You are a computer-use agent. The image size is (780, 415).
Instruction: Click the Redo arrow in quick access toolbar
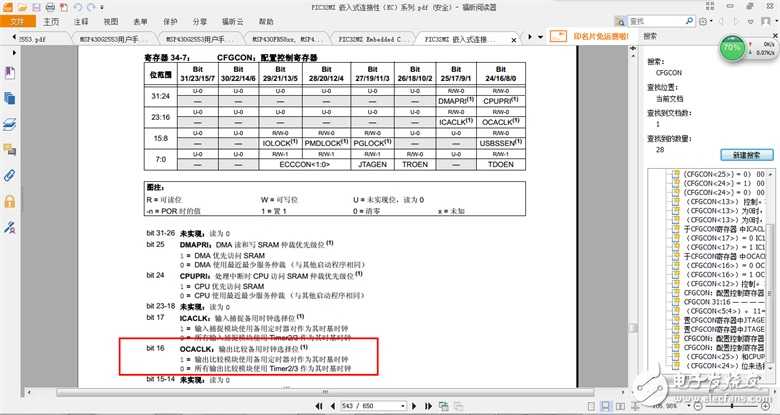click(x=91, y=7)
